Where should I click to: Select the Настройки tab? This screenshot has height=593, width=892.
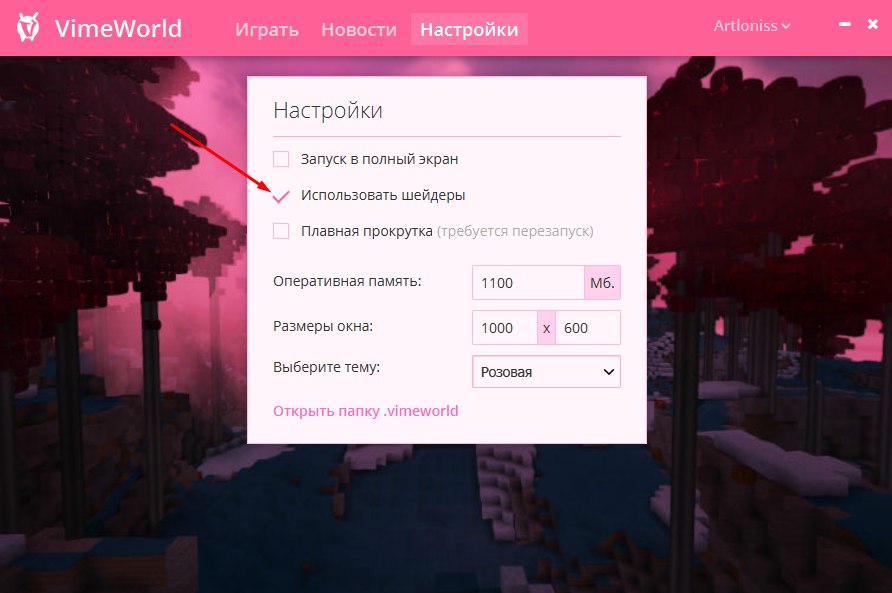[x=469, y=29]
